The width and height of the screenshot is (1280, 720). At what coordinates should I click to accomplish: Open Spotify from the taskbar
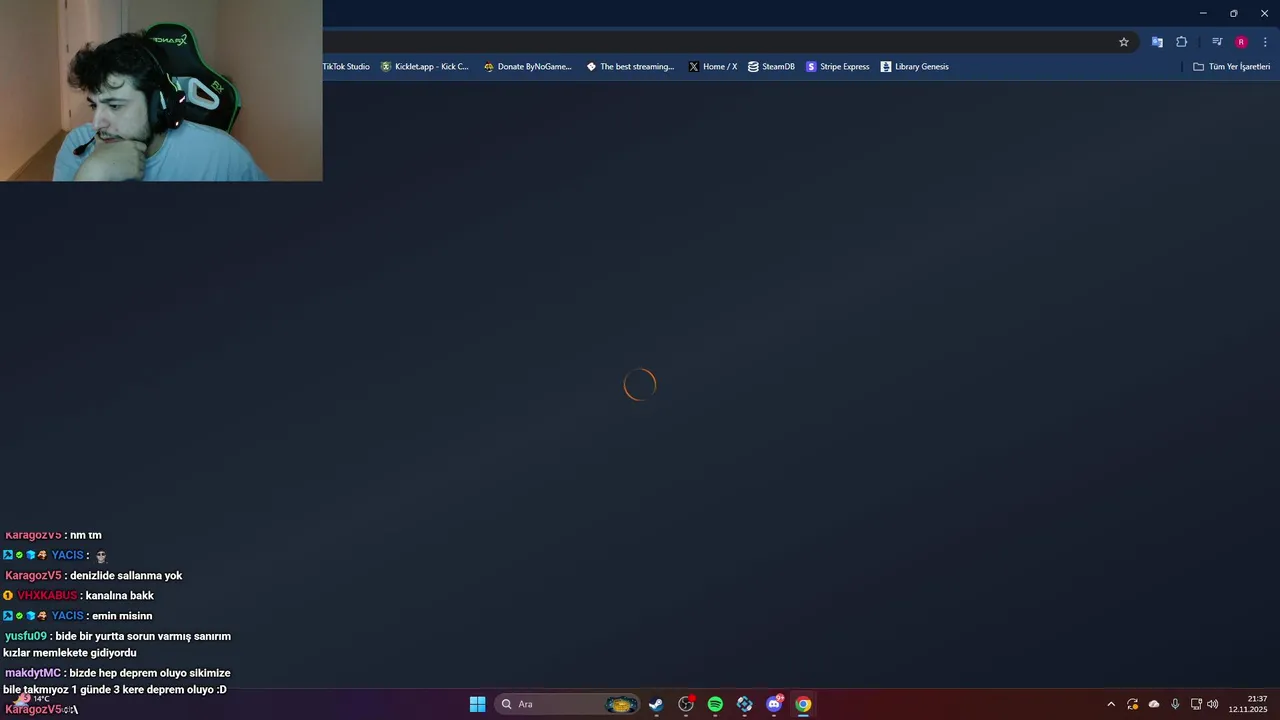pos(715,704)
